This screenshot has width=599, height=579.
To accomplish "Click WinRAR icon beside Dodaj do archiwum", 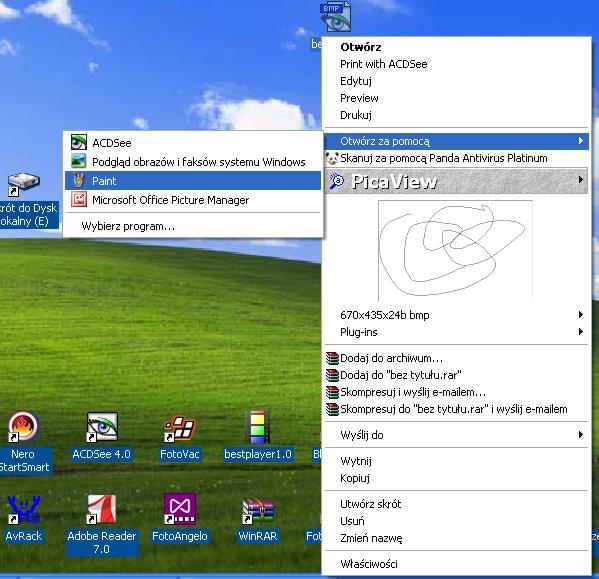I will pos(332,358).
